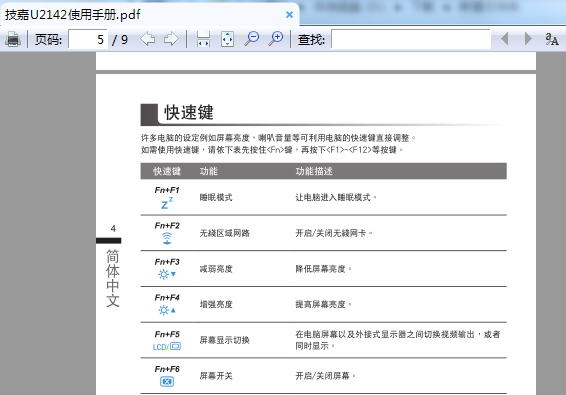Viewport: 566px width, 395px height.
Task: Fit whole page icon
Action: pos(227,39)
